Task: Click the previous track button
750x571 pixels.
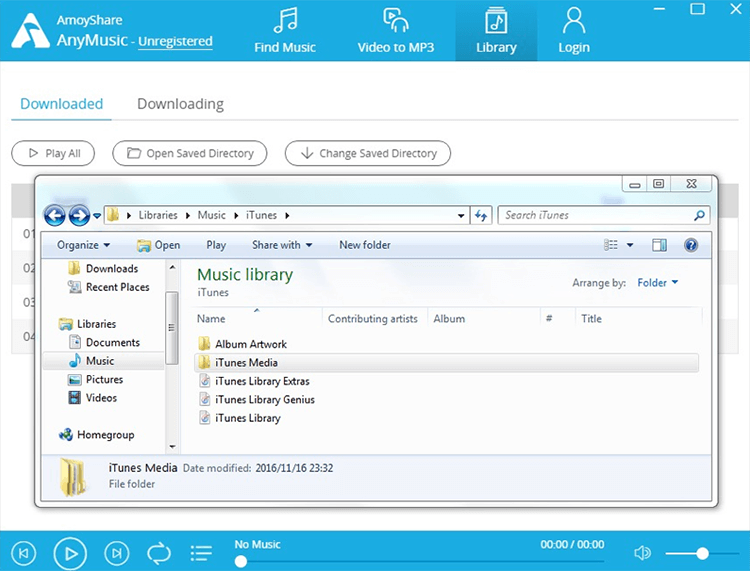Action: 23,553
